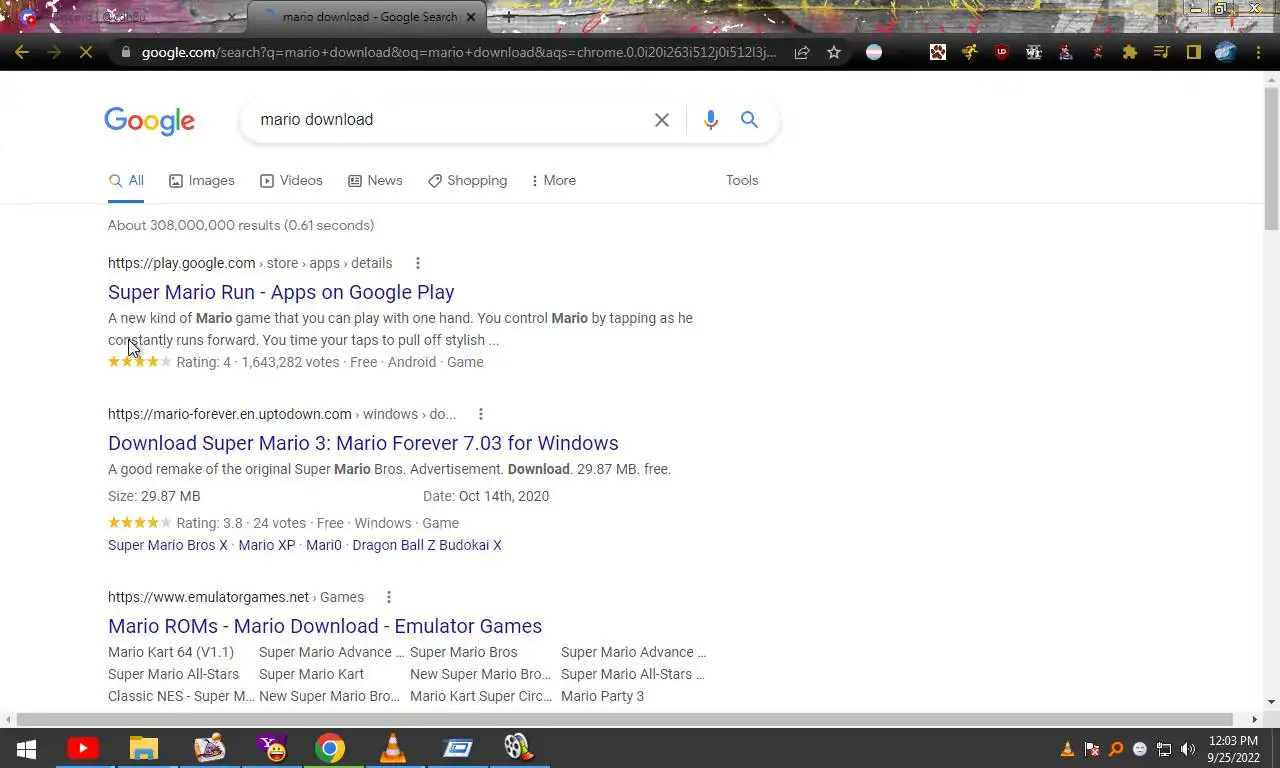Click the blue magnifier search button
The image size is (1280, 768).
tap(749, 120)
